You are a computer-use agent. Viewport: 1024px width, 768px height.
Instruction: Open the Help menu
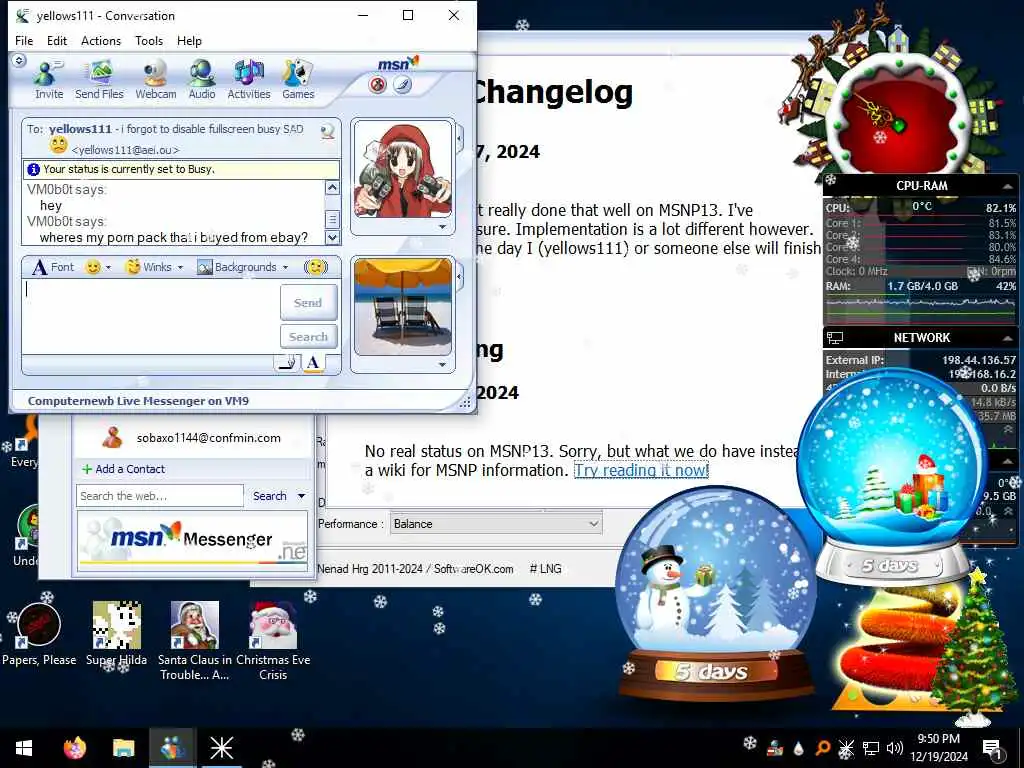[189, 40]
